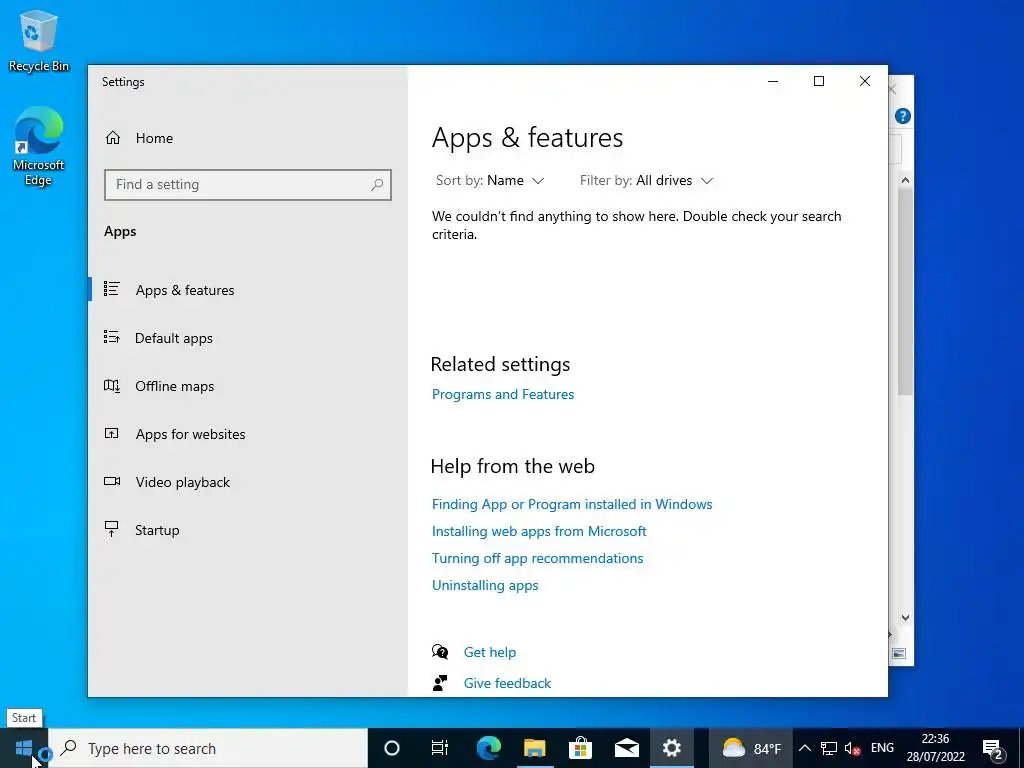
Task: Click the small icon at background window bottom
Action: pyautogui.click(x=899, y=653)
